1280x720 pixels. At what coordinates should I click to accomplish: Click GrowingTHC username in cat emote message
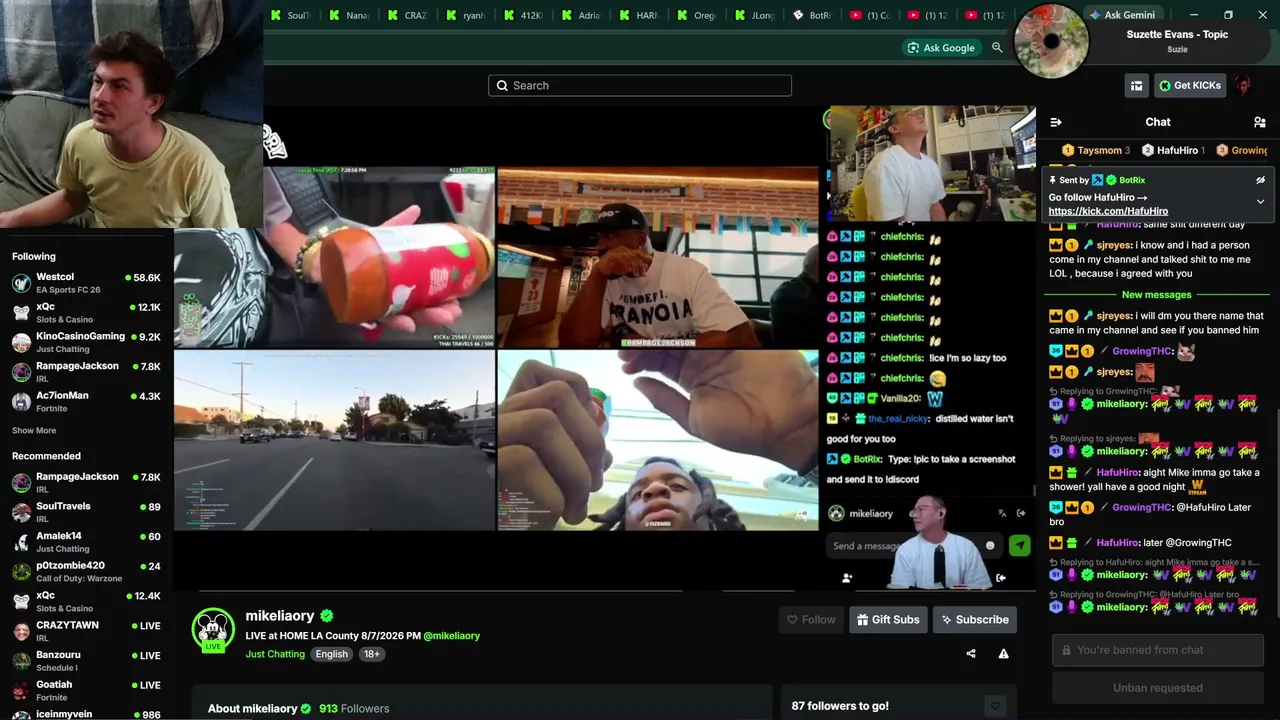click(1142, 352)
